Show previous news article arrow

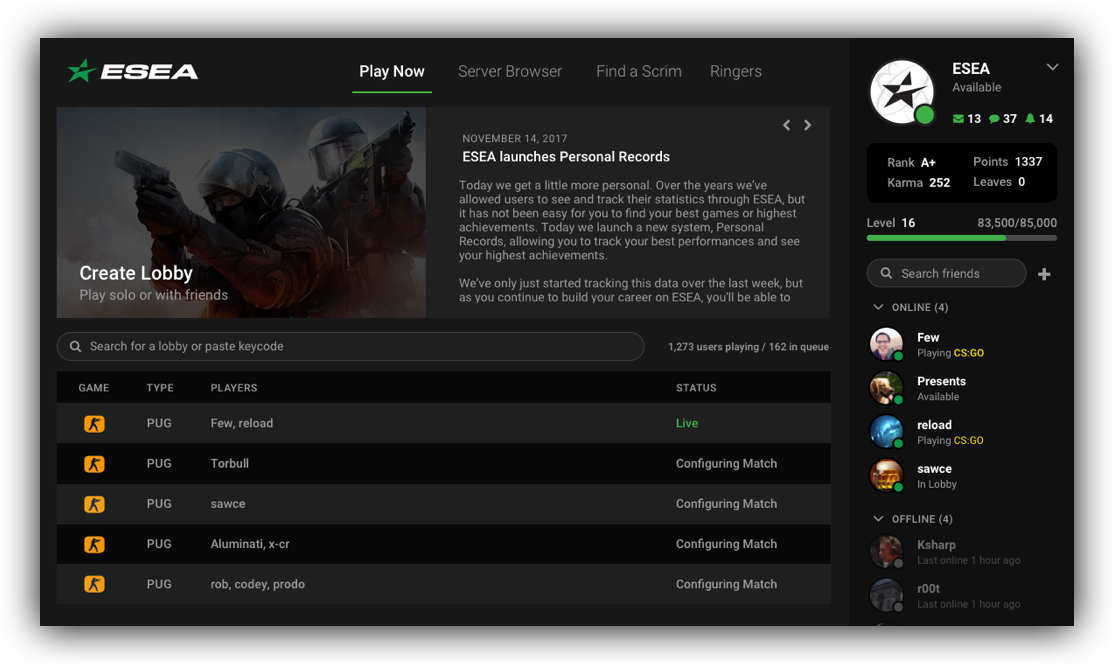pos(786,125)
